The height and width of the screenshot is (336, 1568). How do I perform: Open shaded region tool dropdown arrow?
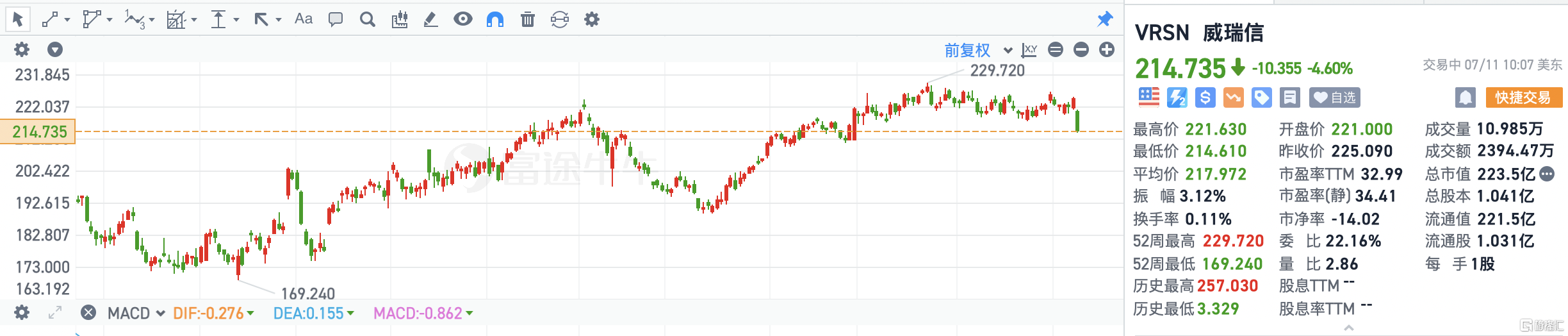coord(194,20)
